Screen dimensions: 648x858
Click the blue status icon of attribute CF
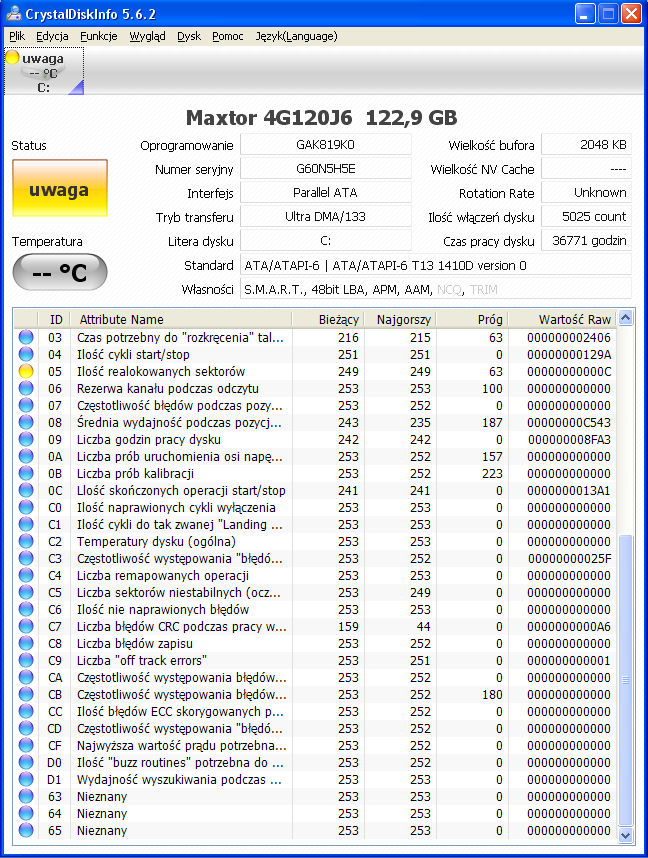(26, 745)
